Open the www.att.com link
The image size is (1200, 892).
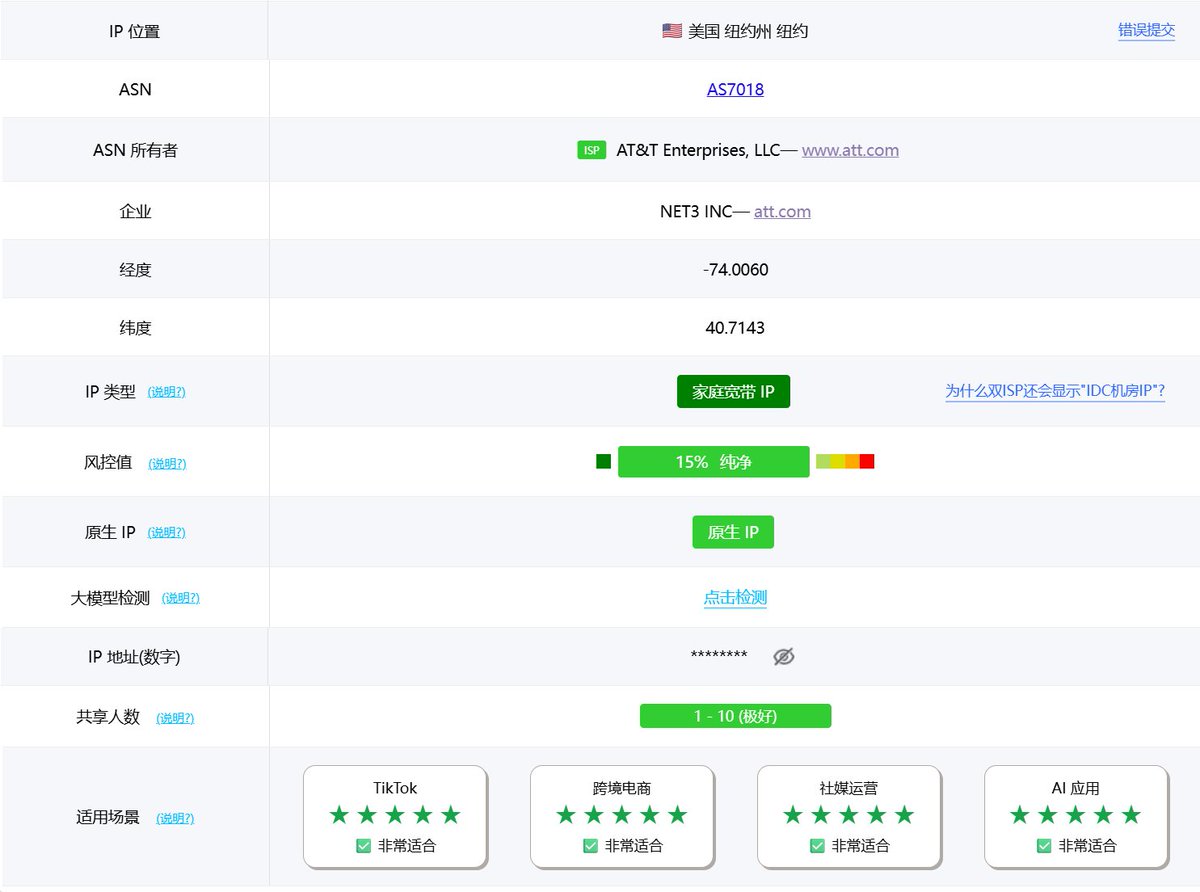coord(850,150)
